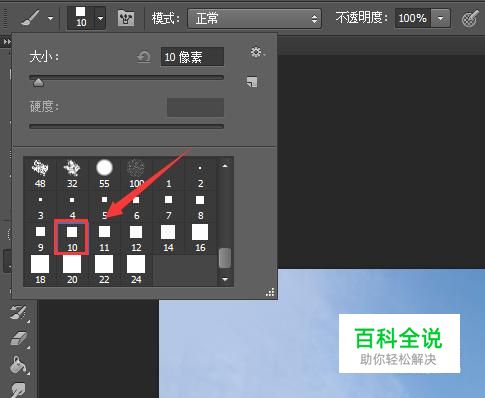
Task: Click the hardness value field
Action: click(195, 107)
